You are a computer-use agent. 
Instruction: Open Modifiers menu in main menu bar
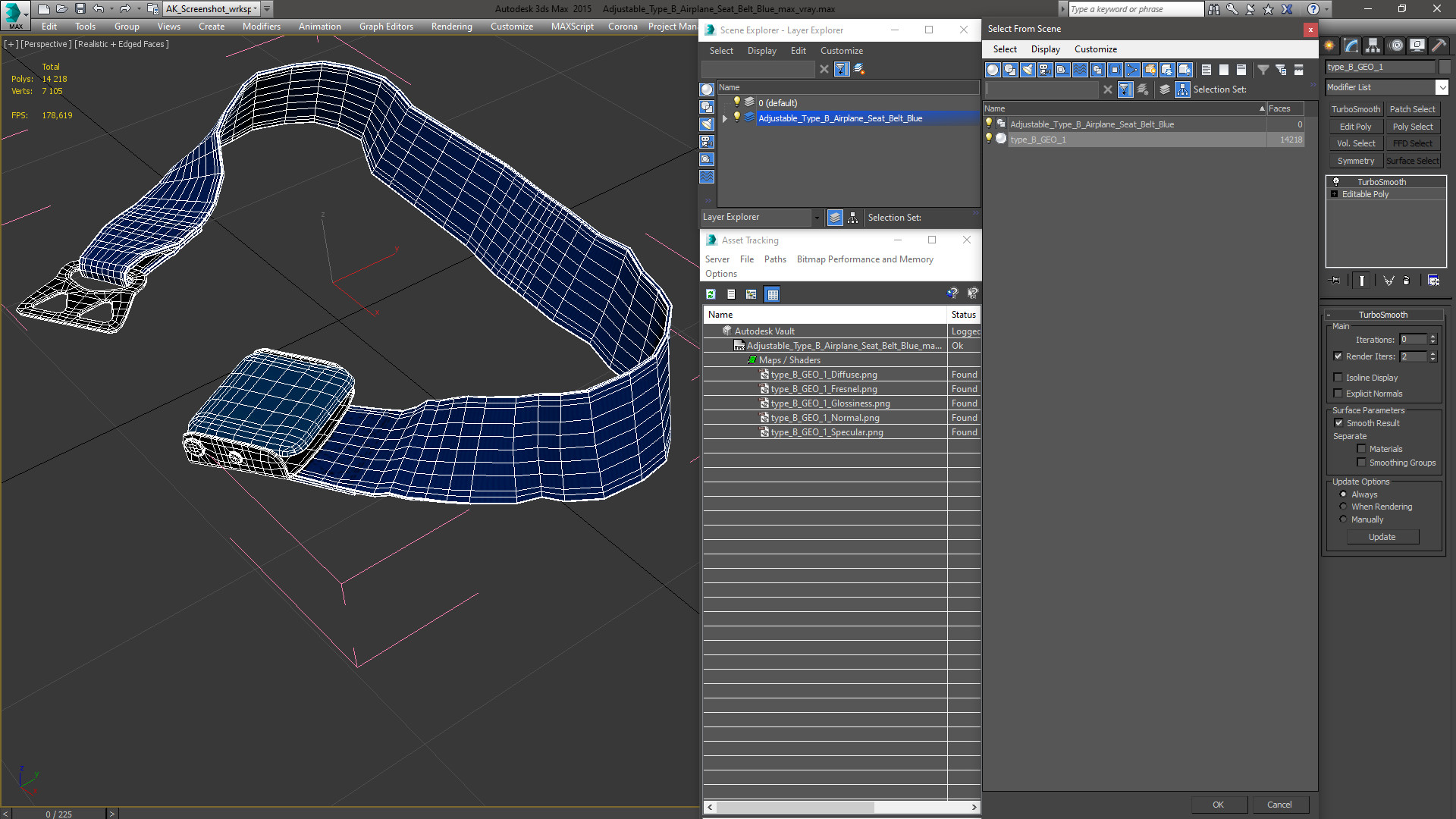pyautogui.click(x=262, y=27)
